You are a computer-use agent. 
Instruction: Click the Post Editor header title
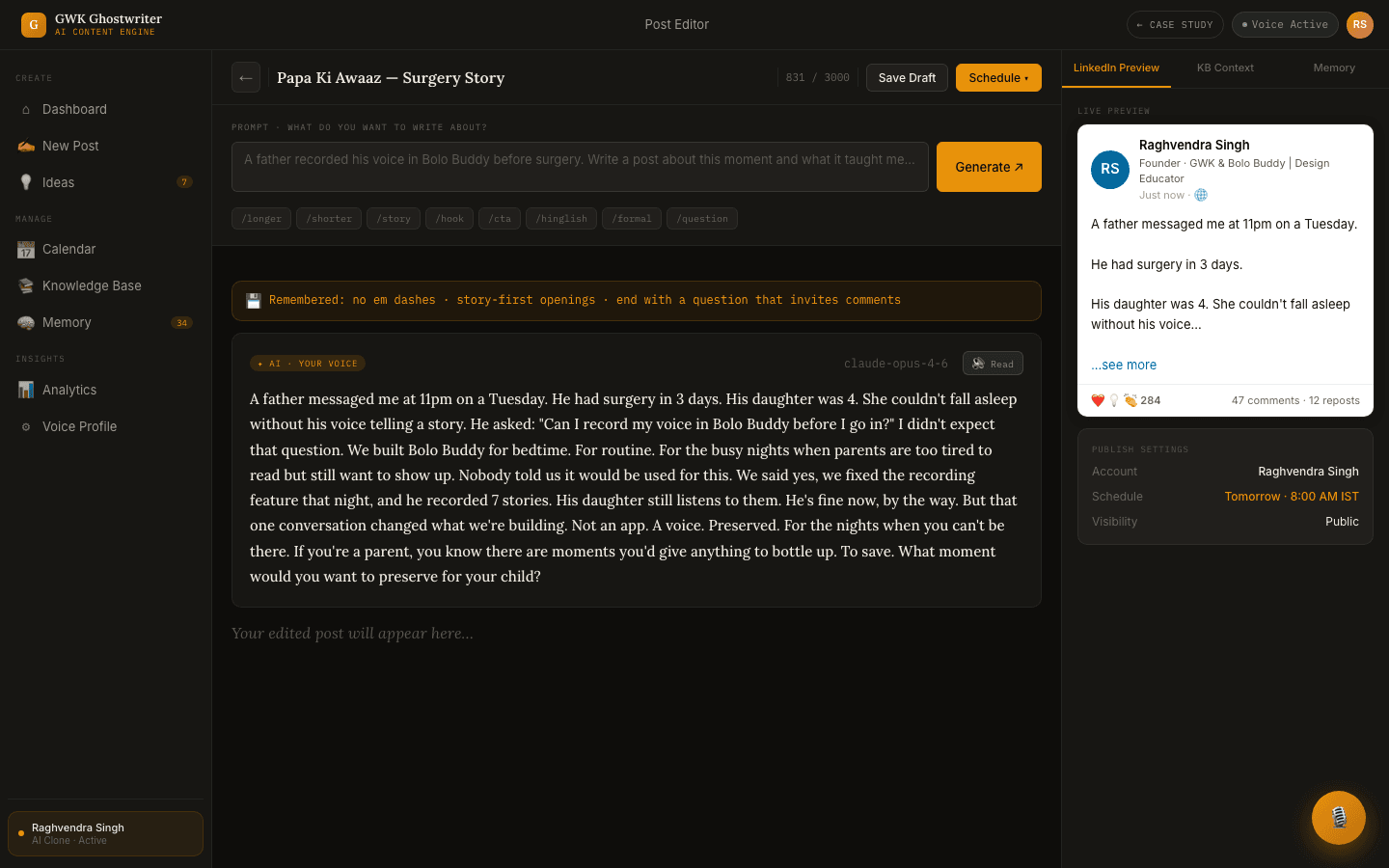[x=677, y=25]
